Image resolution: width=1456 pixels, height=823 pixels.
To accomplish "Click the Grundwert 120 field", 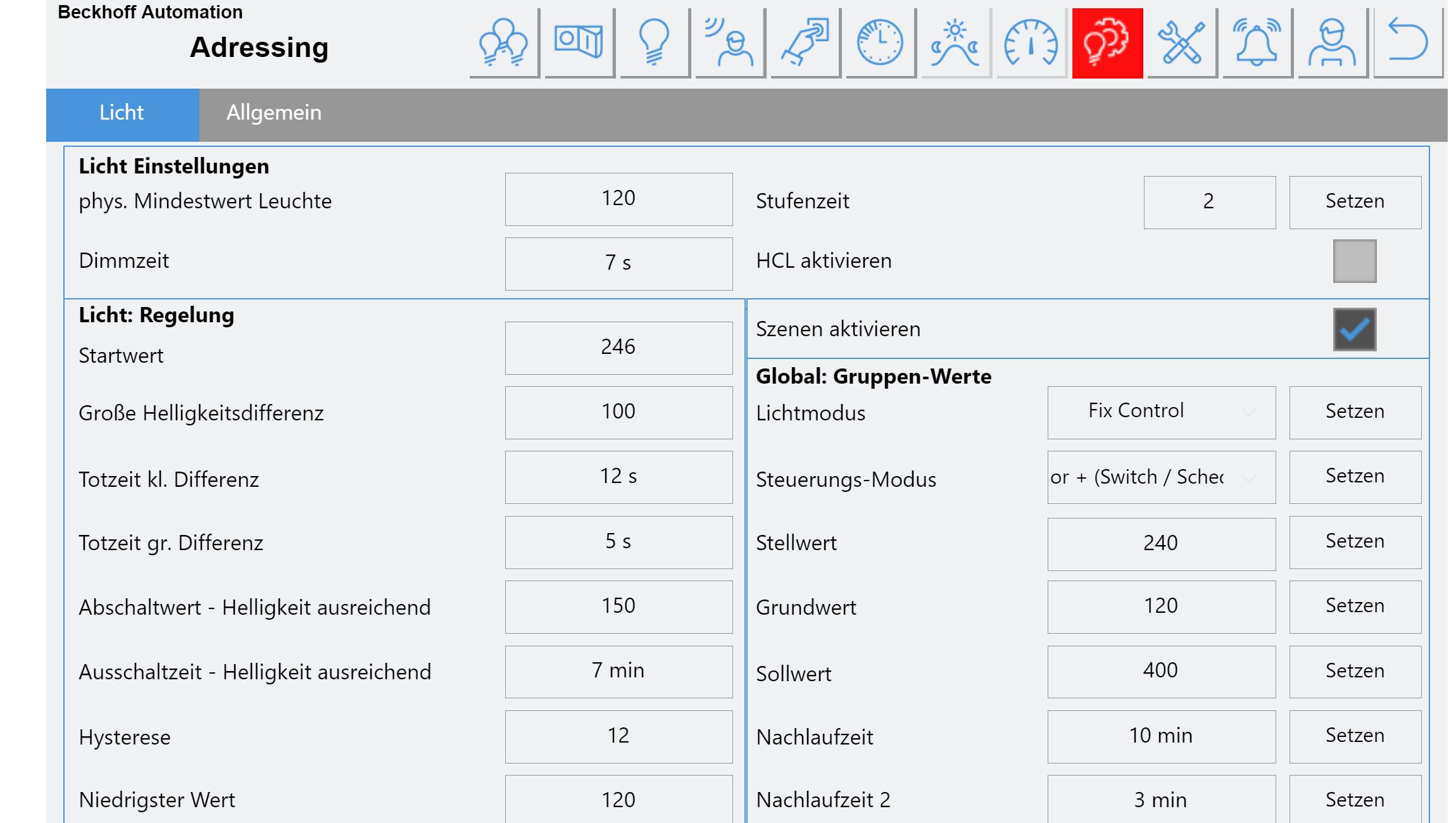I will (x=1162, y=607).
